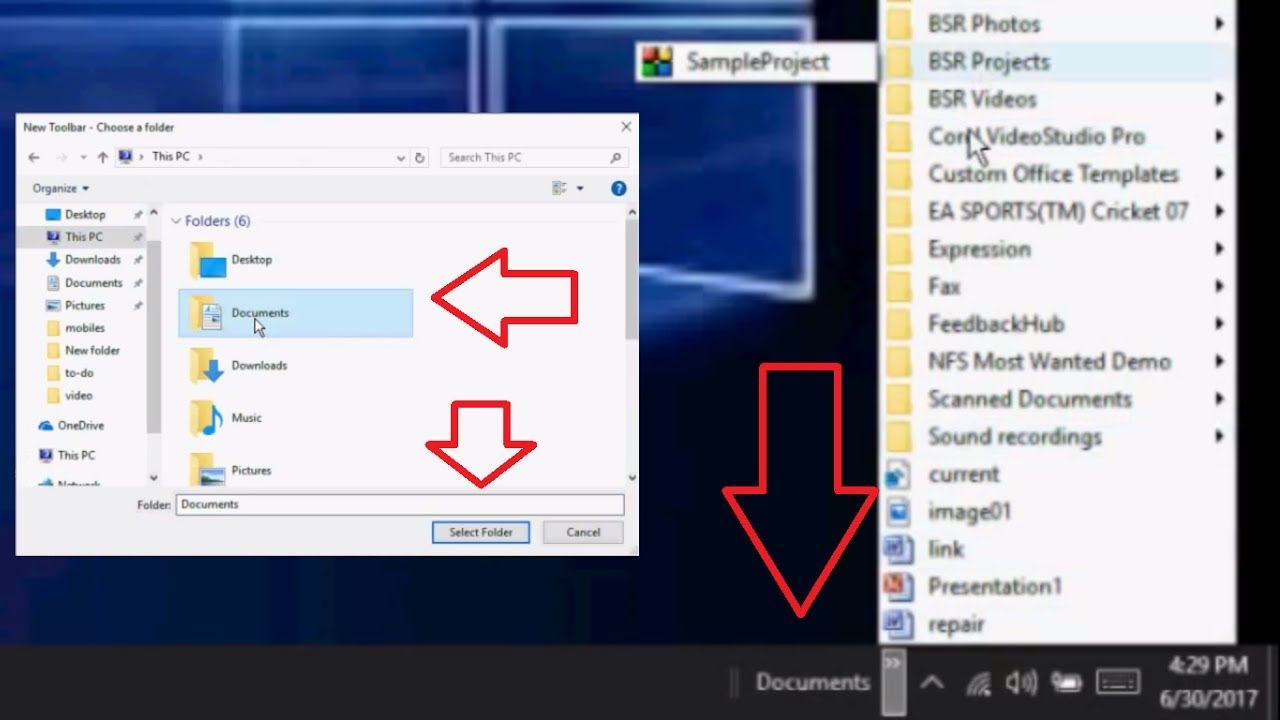Open EA SPORTS(TM) Cricket 07 entry

(1056, 212)
